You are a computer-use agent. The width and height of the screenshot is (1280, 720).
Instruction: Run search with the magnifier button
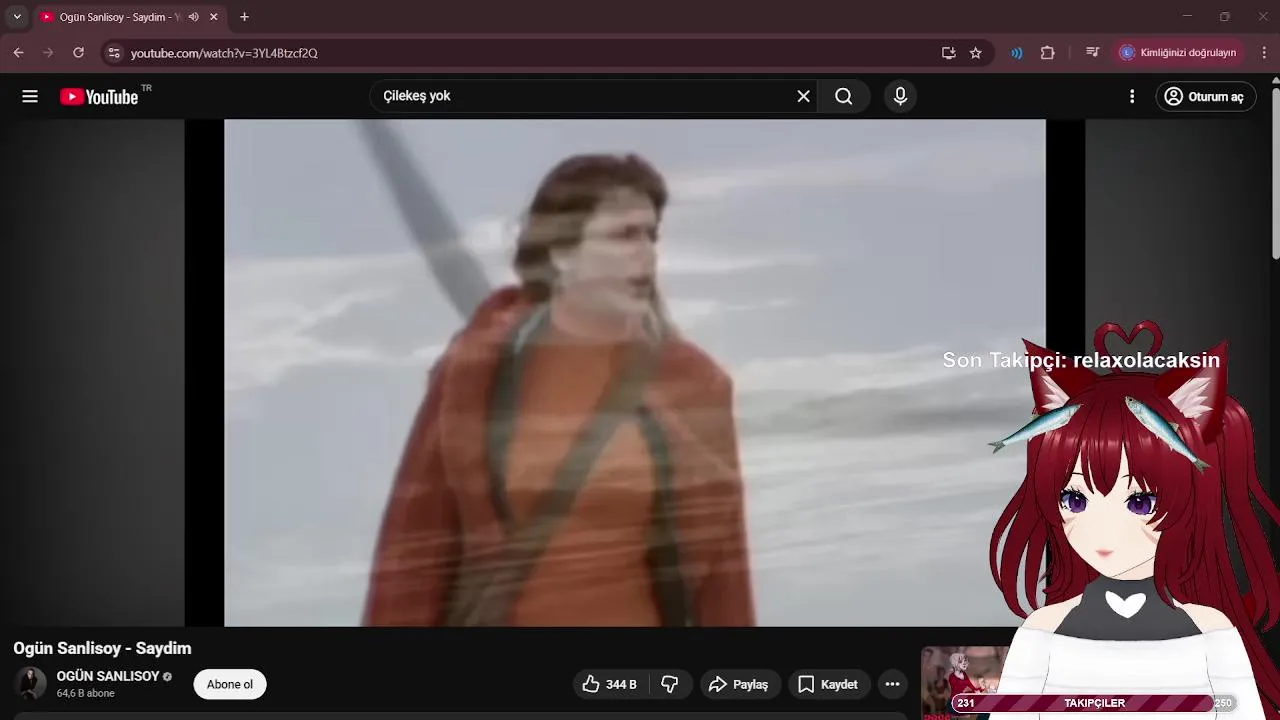click(x=844, y=96)
